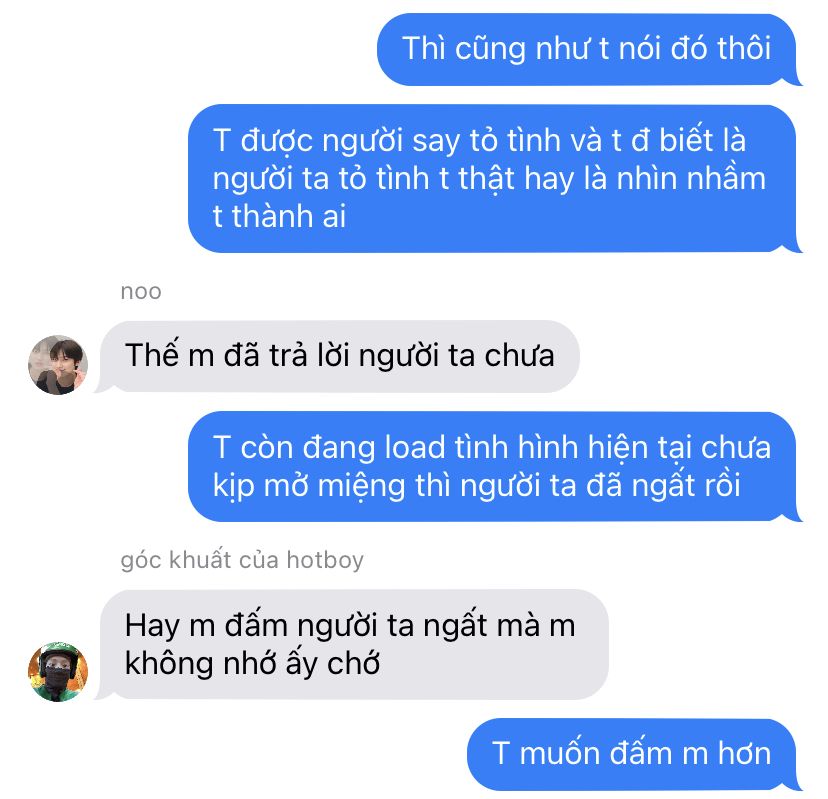Open the green helmet rider avatar
Image resolution: width=828 pixels, height=799 pixels.
[58, 672]
